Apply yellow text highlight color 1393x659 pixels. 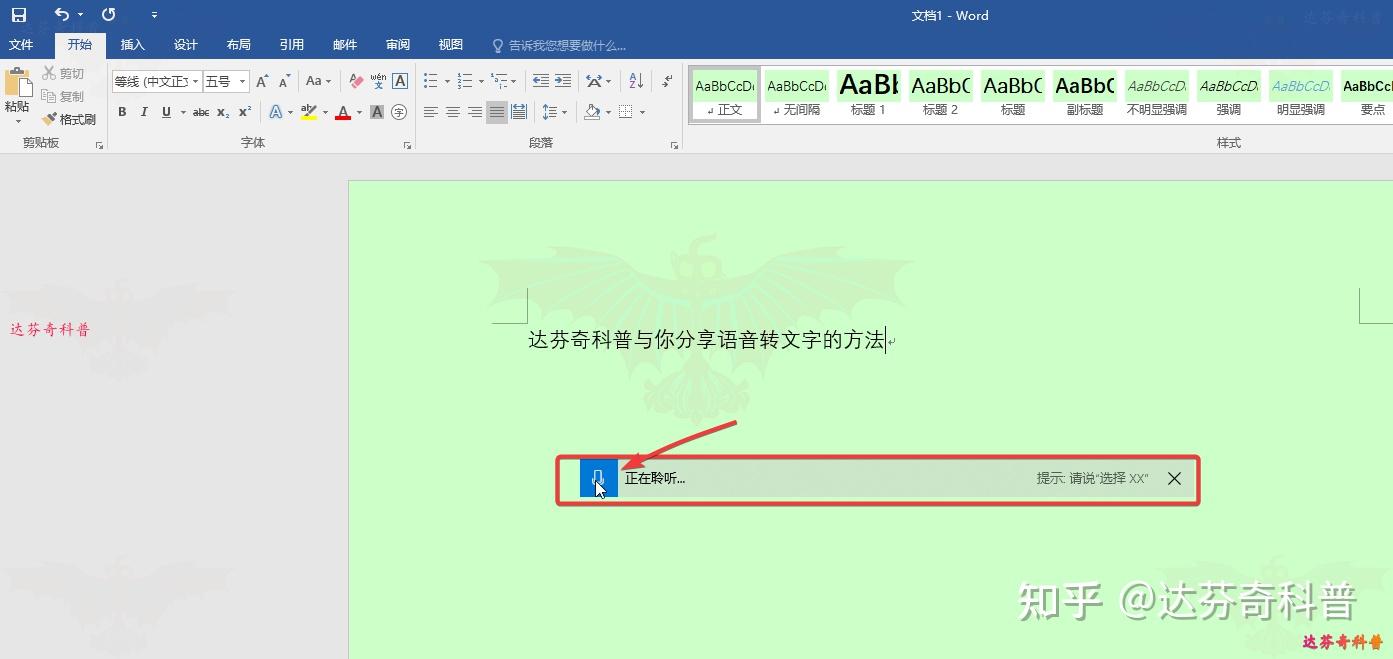[309, 112]
